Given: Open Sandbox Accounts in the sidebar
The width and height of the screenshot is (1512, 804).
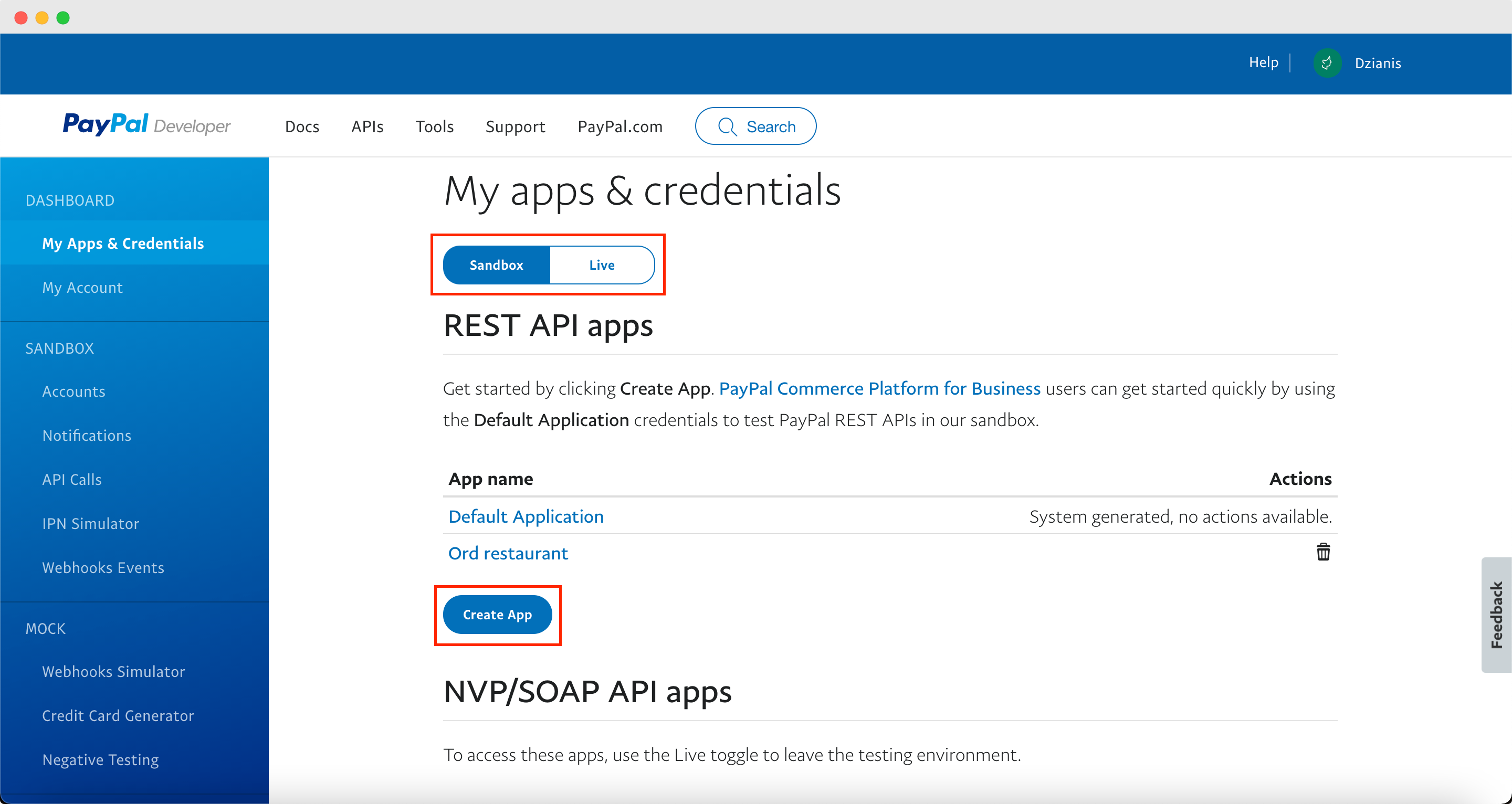Looking at the screenshot, I should 74,391.
